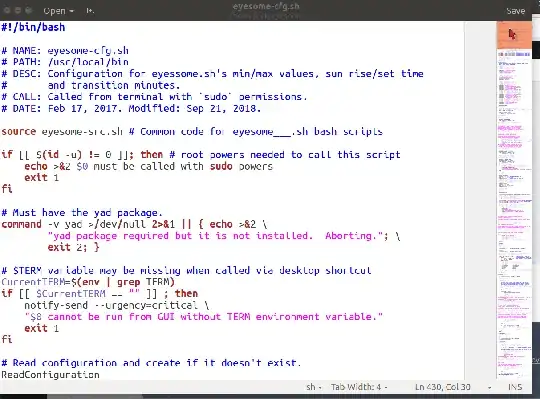Viewport: 540px width, 399px height.
Task: Save the eyesome-cfg.sh document
Action: (516, 11)
